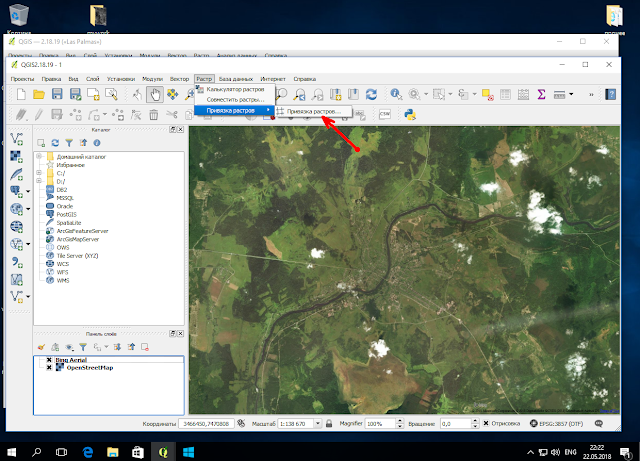Click the coordinates input field
The width and height of the screenshot is (640, 461).
coord(206,423)
